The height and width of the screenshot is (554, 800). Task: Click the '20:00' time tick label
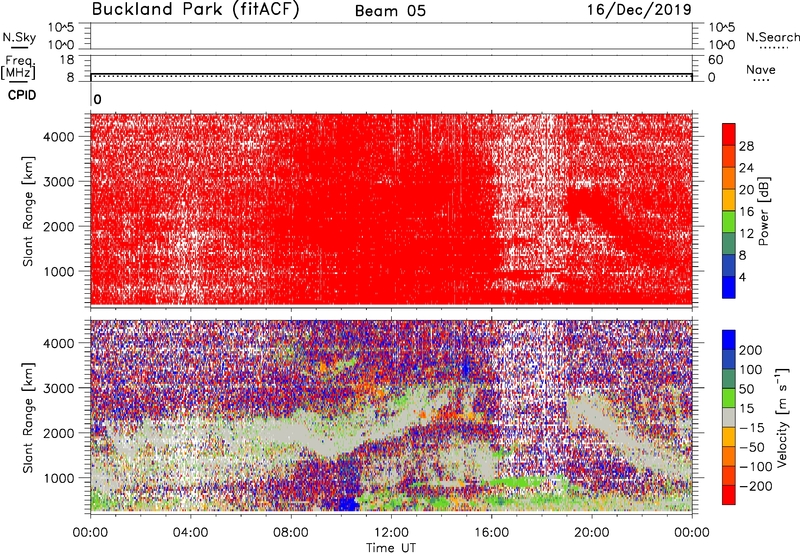591,533
